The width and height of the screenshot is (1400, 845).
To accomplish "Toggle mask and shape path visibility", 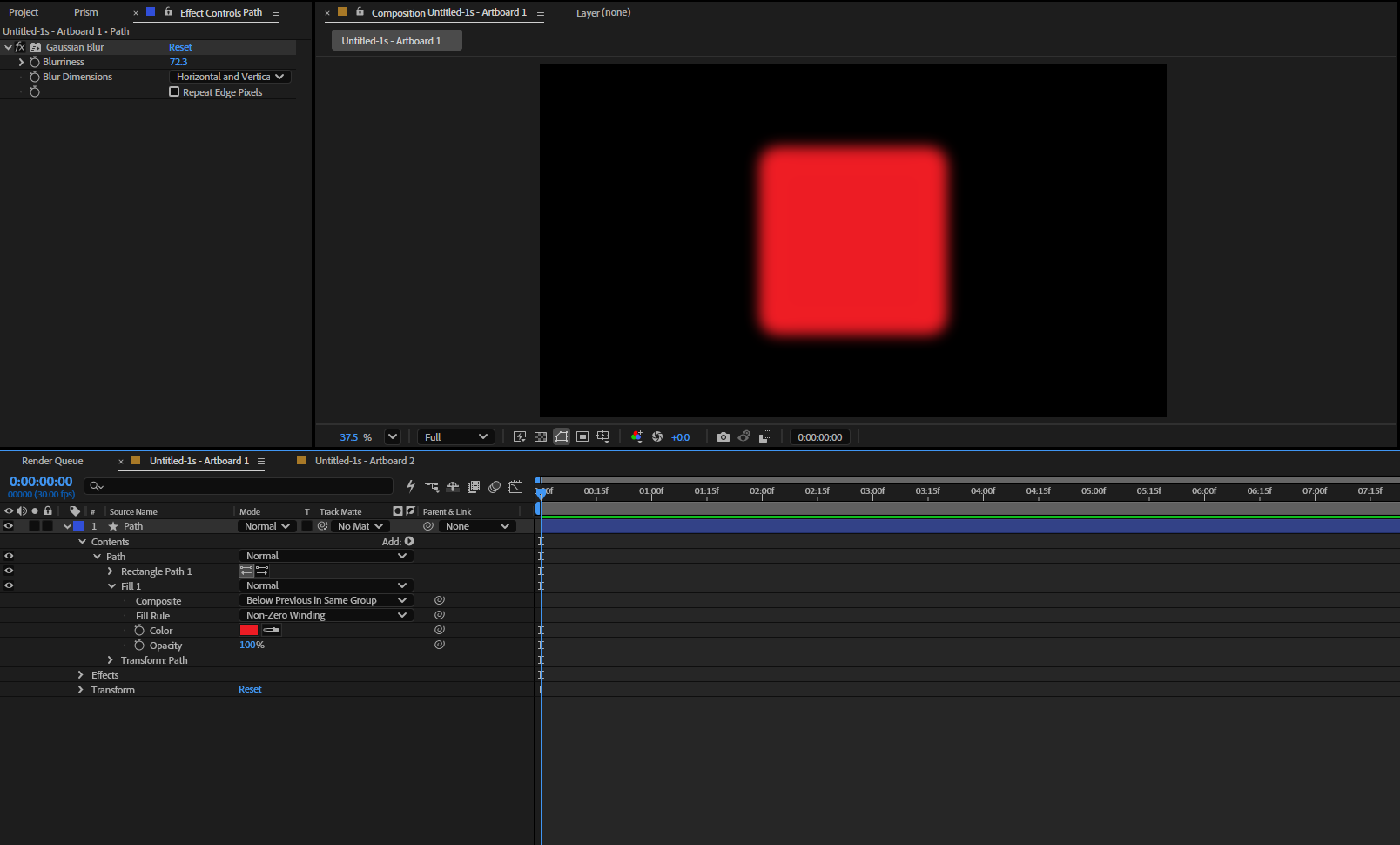I will 562,436.
